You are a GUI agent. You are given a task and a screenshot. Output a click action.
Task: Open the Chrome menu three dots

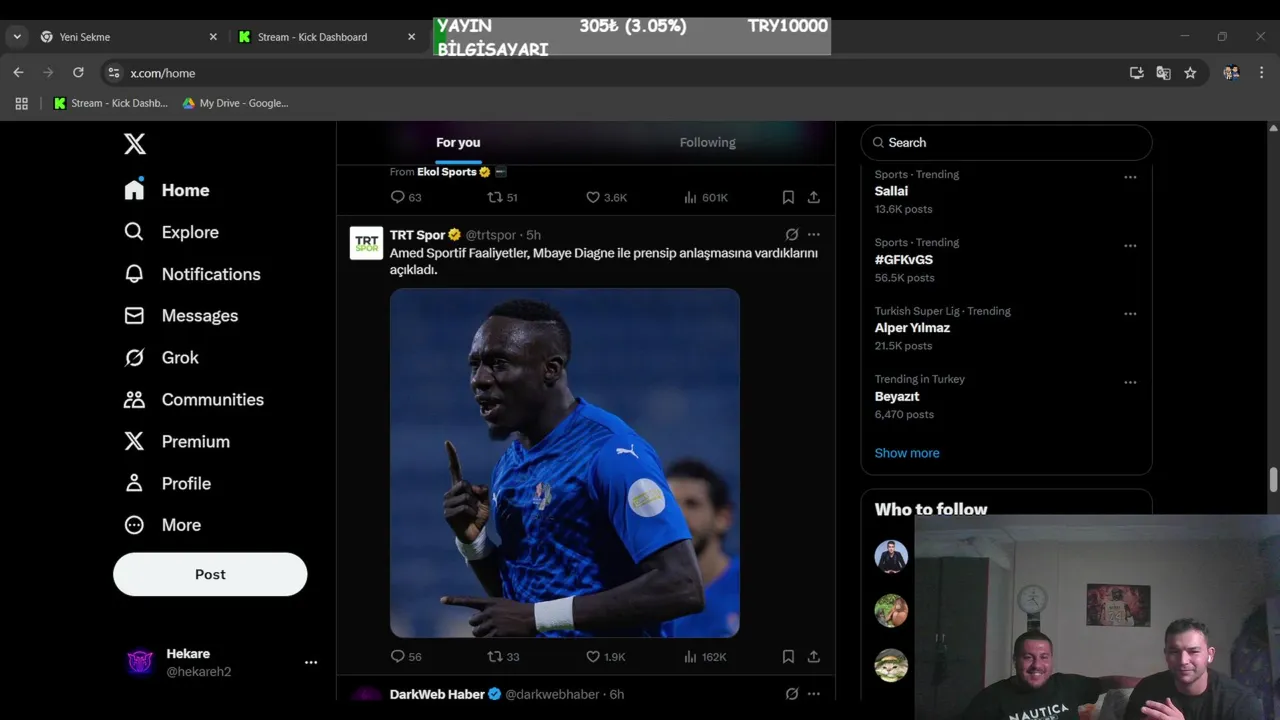[1261, 73]
